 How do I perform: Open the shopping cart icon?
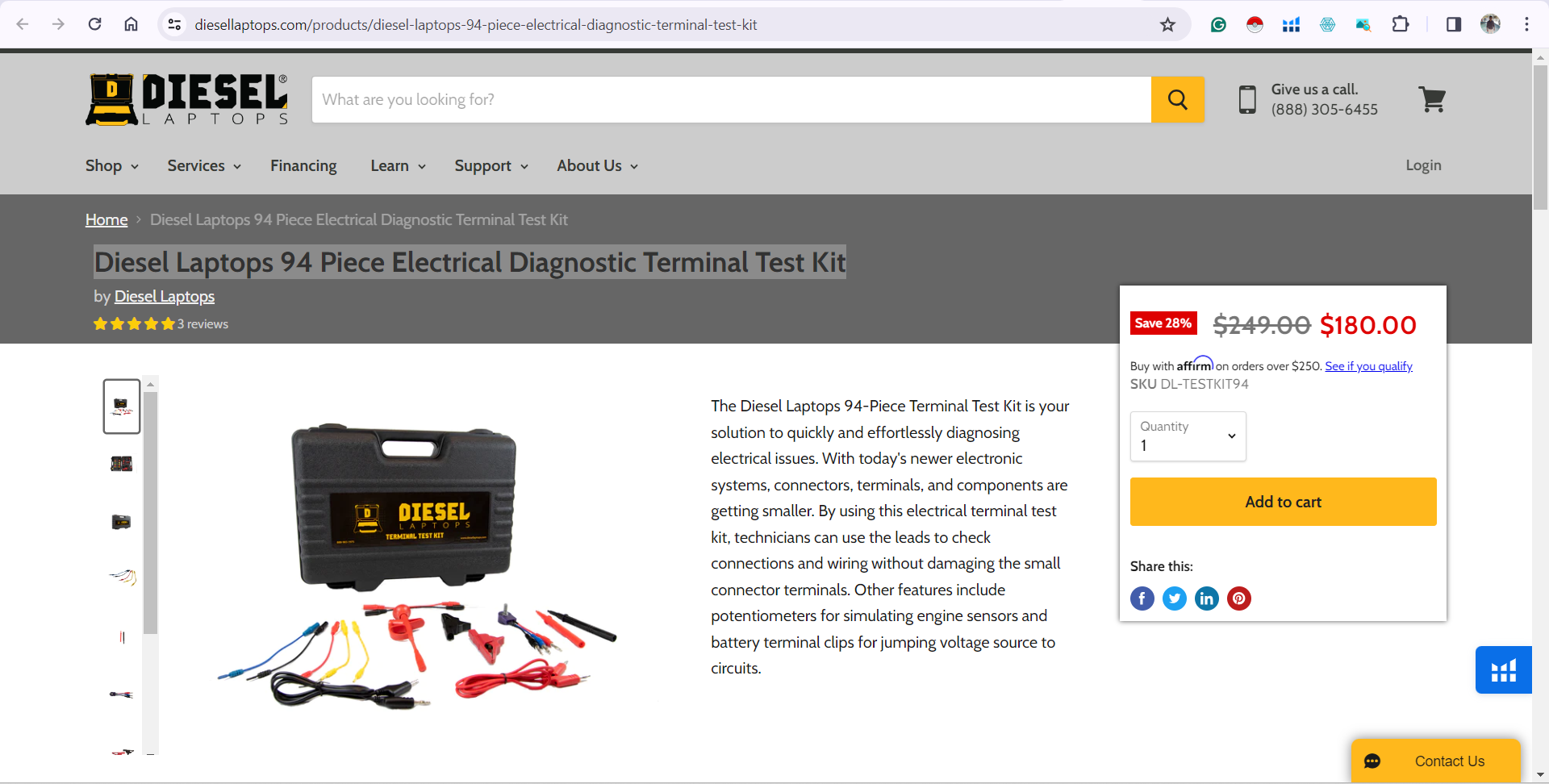pyautogui.click(x=1432, y=99)
